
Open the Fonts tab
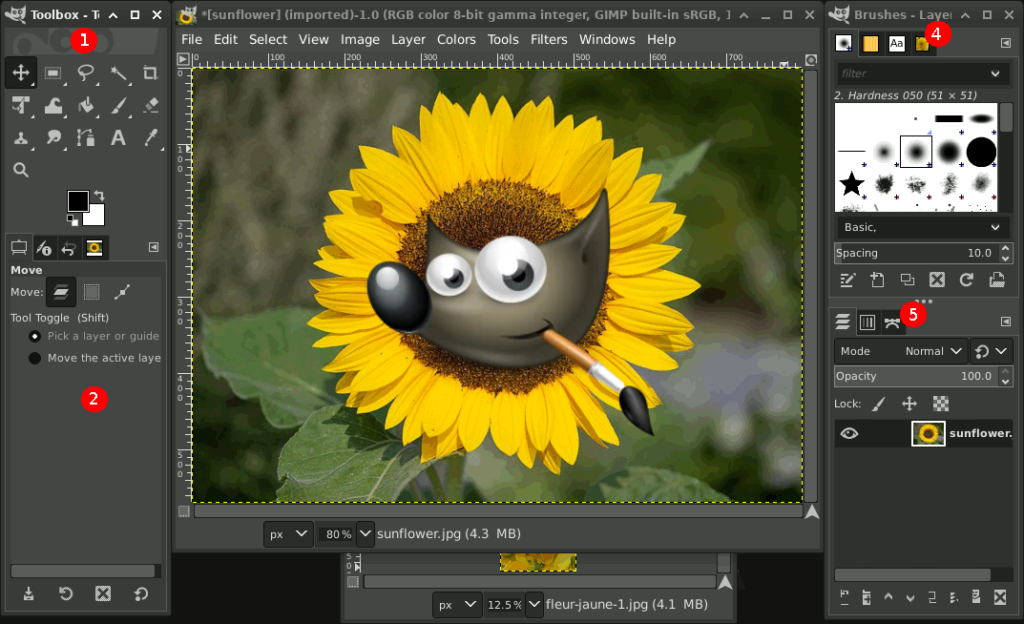coord(897,43)
